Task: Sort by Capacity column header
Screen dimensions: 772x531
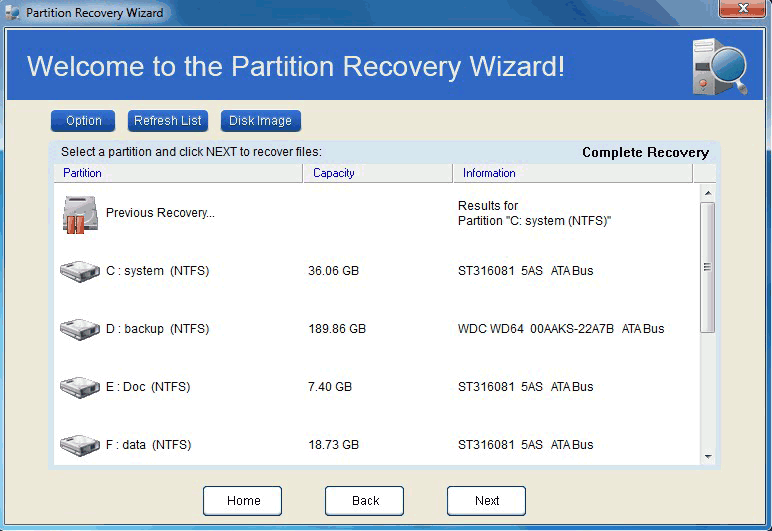Action: coord(378,173)
